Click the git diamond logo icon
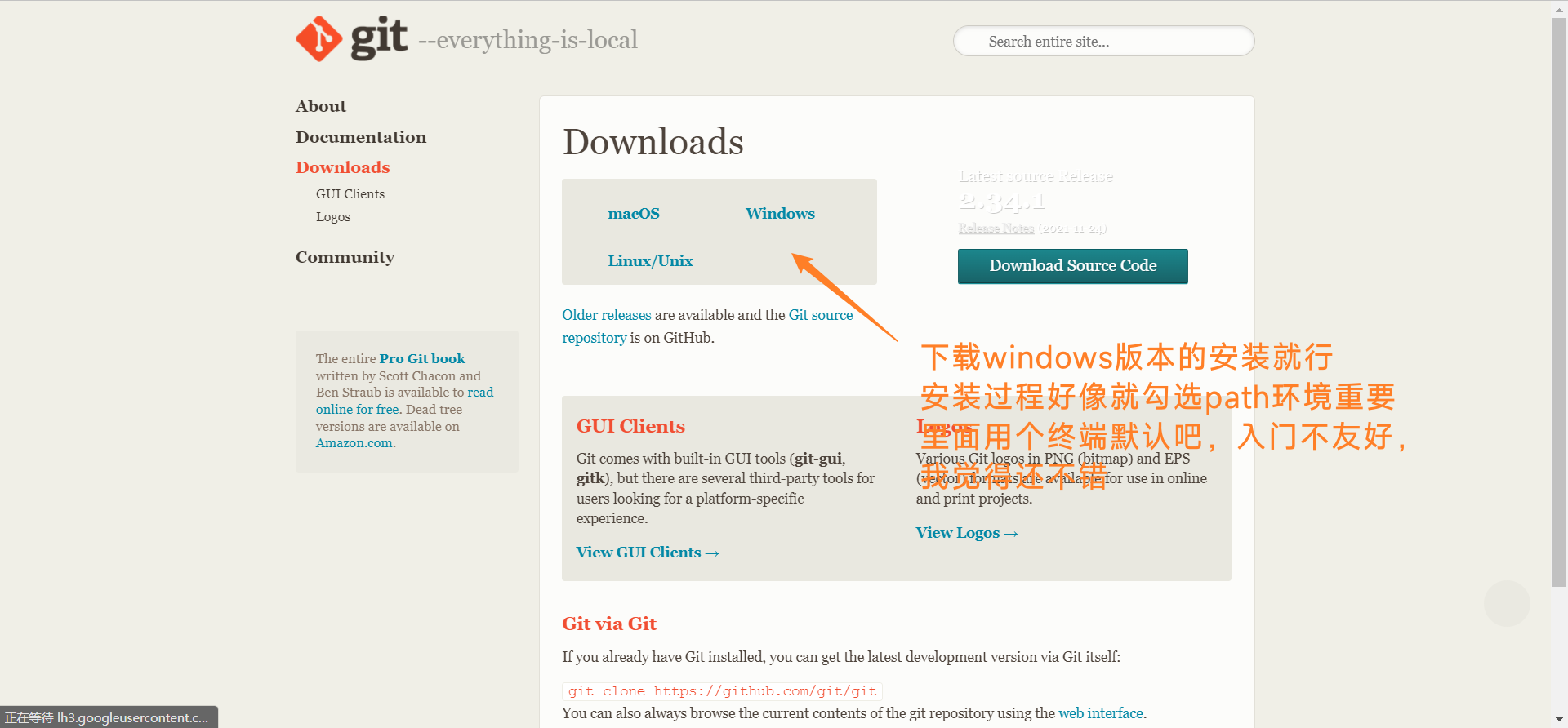 tap(318, 38)
